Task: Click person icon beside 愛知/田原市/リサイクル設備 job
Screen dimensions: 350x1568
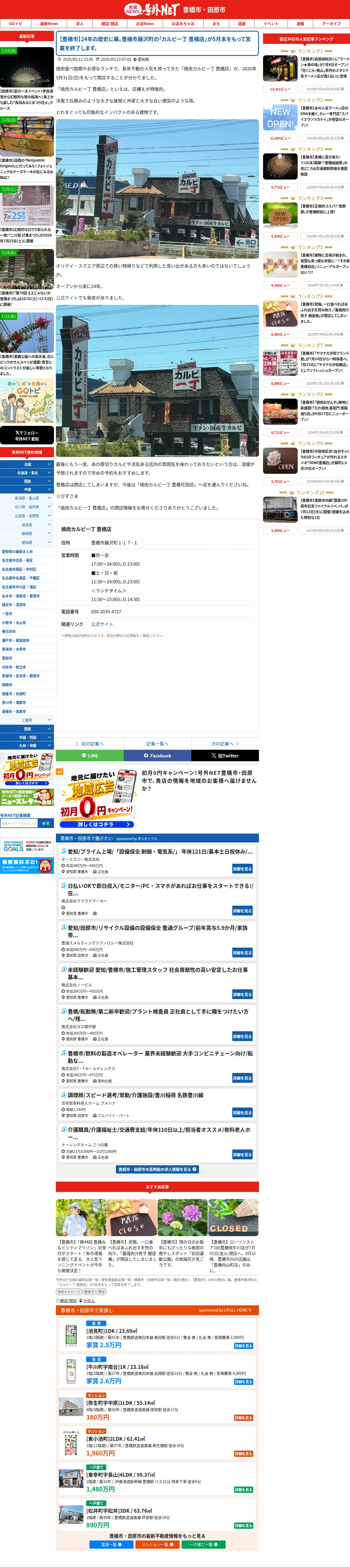Action: coord(64,928)
